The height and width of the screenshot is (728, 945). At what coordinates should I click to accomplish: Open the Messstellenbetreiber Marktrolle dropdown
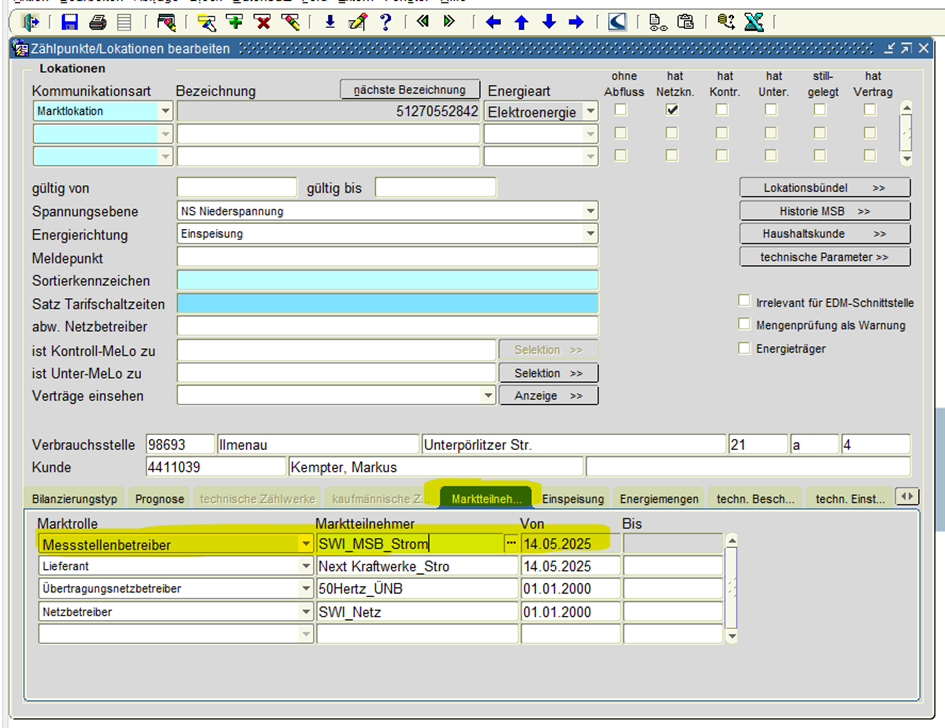click(x=305, y=544)
